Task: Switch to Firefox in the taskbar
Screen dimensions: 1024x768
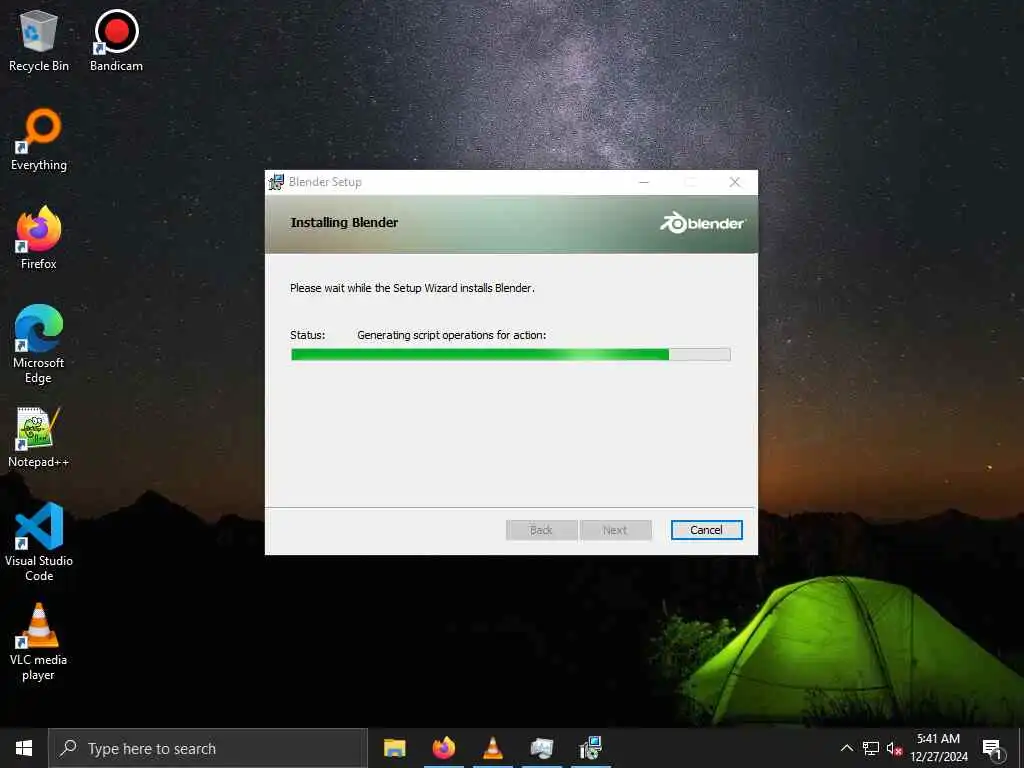Action: [443, 748]
